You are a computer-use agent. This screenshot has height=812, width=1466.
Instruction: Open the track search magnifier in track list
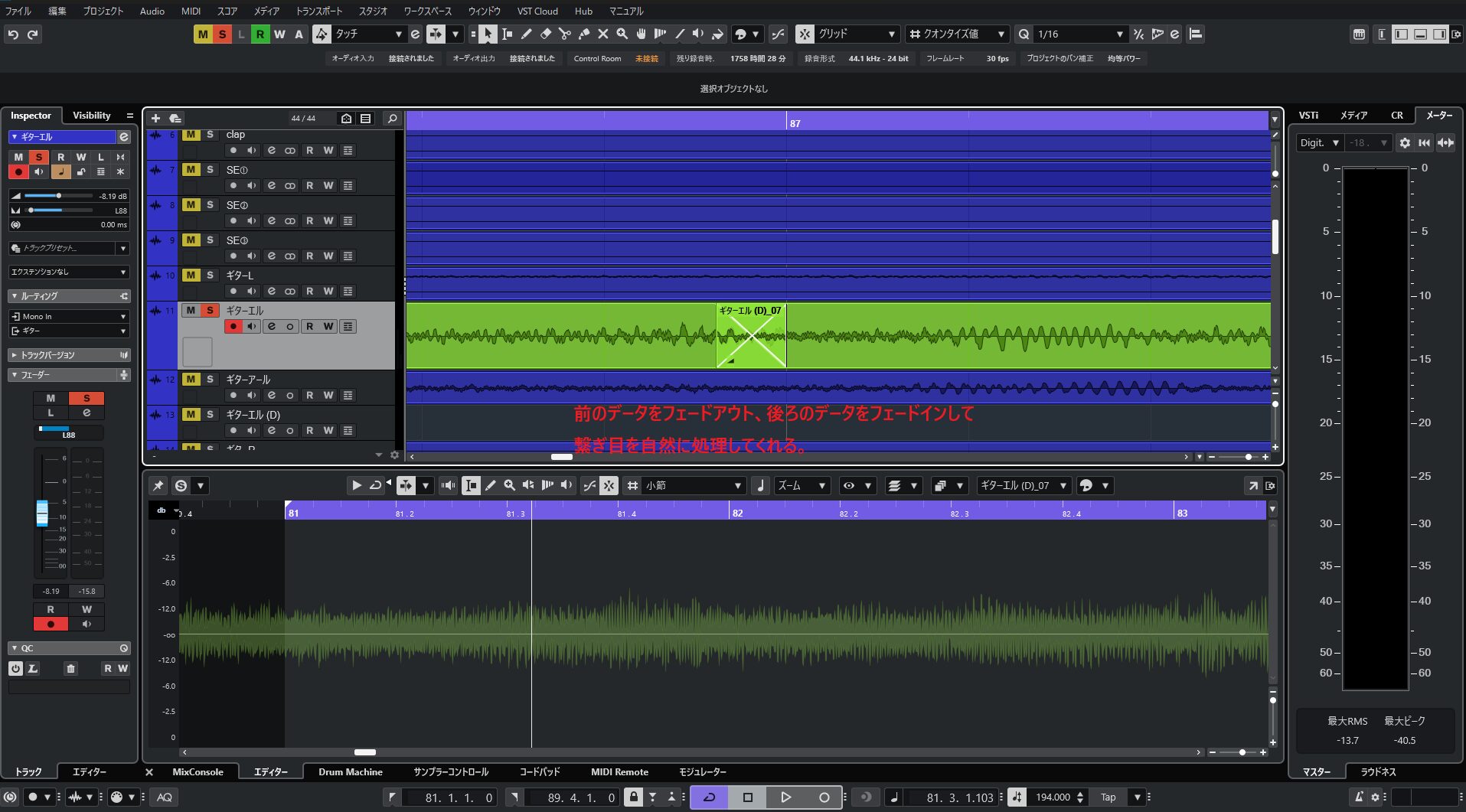[x=392, y=118]
